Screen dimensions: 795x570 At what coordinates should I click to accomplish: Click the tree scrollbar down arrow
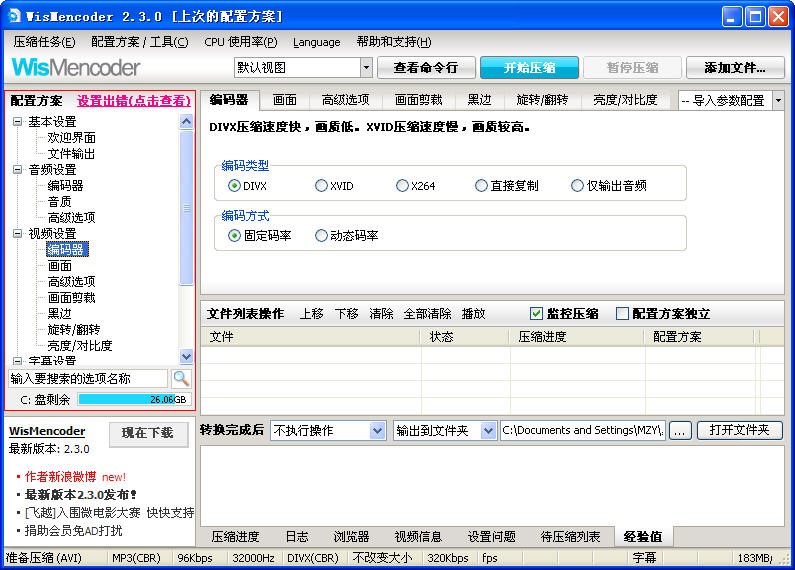point(187,357)
